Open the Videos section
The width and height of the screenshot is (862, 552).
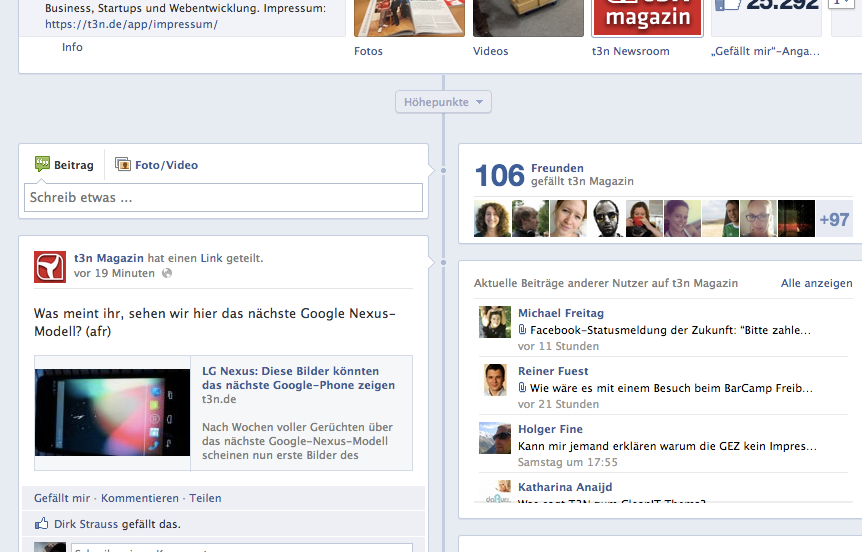490,51
